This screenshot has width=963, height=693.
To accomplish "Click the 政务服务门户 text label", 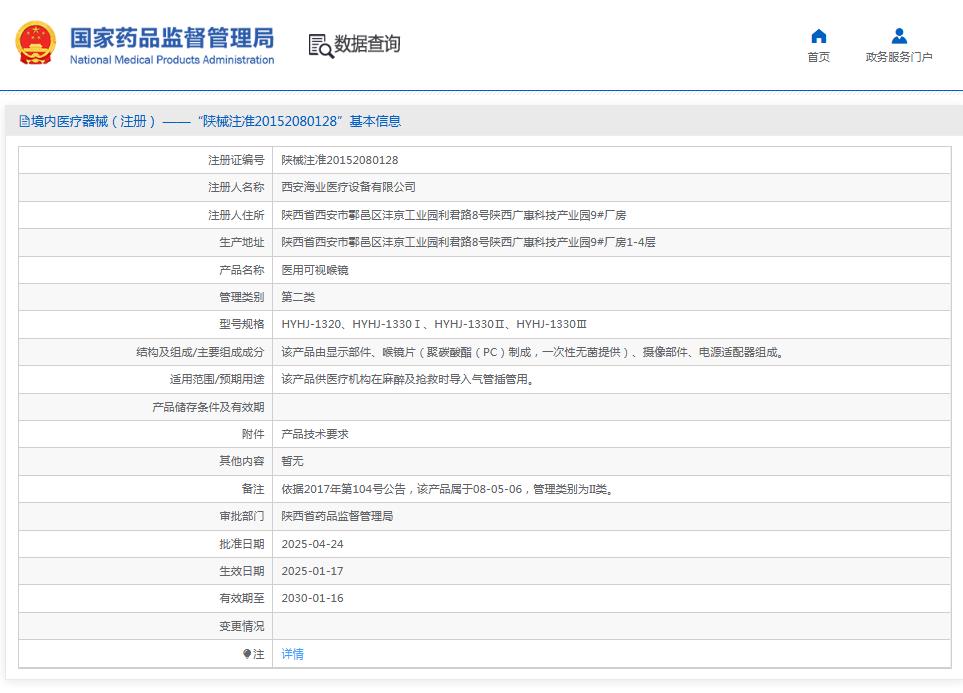I will point(899,56).
